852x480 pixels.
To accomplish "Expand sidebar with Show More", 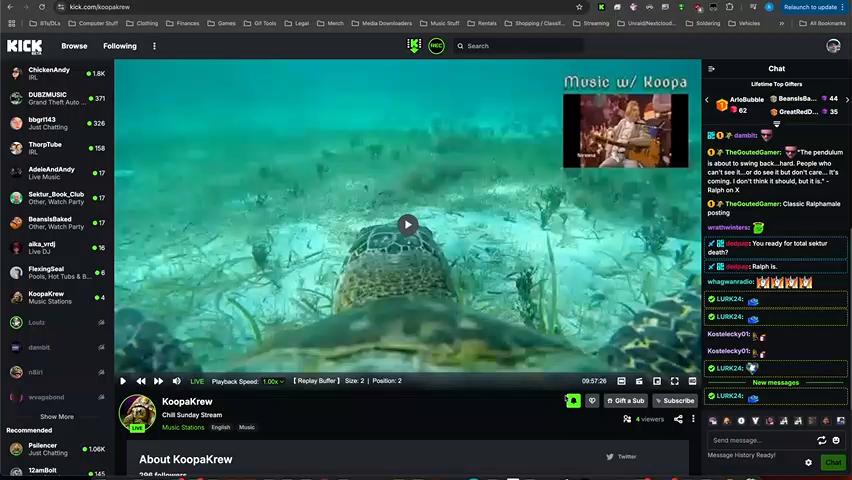I will 57,417.
